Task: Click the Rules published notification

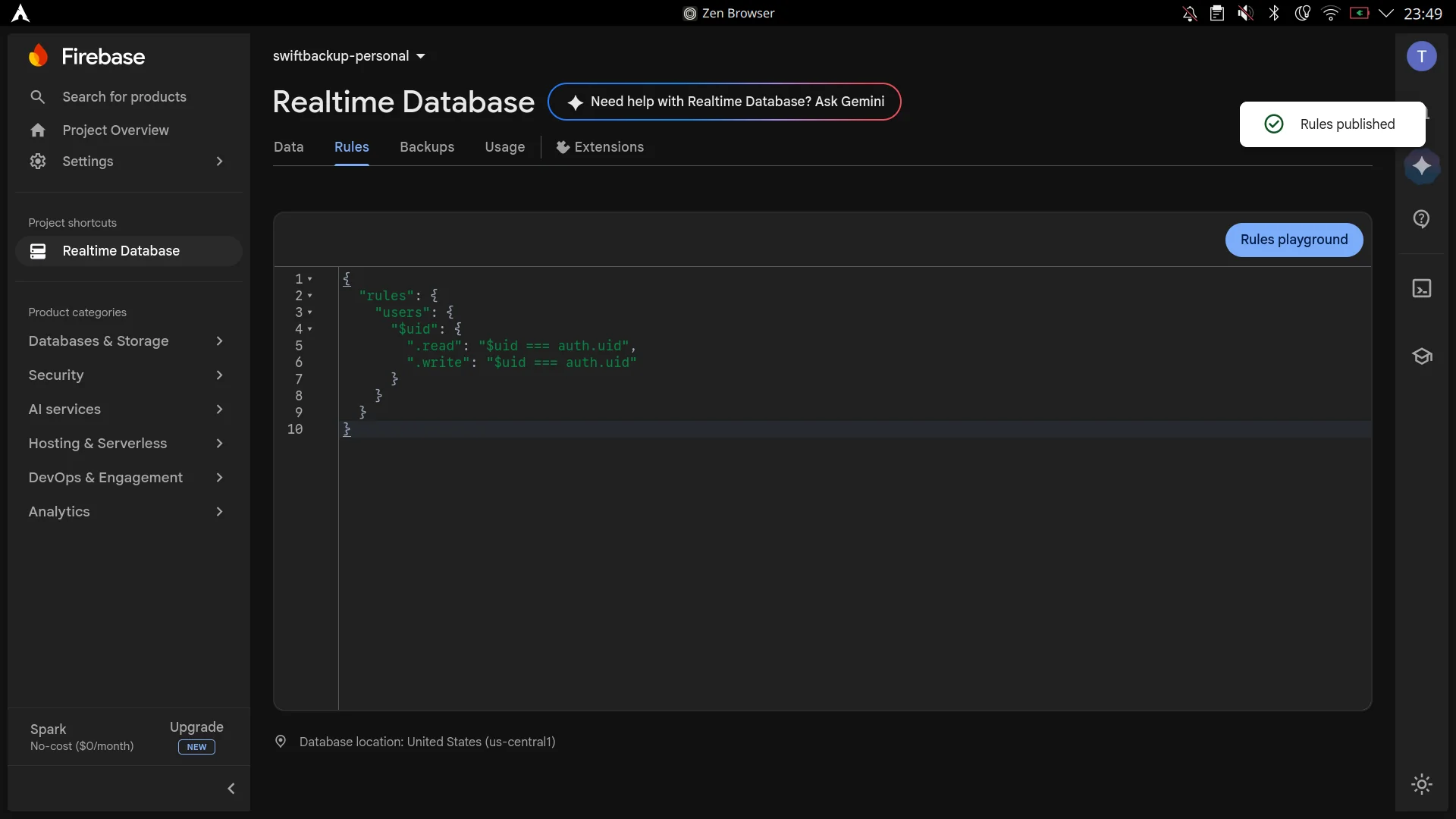Action: [x=1332, y=124]
